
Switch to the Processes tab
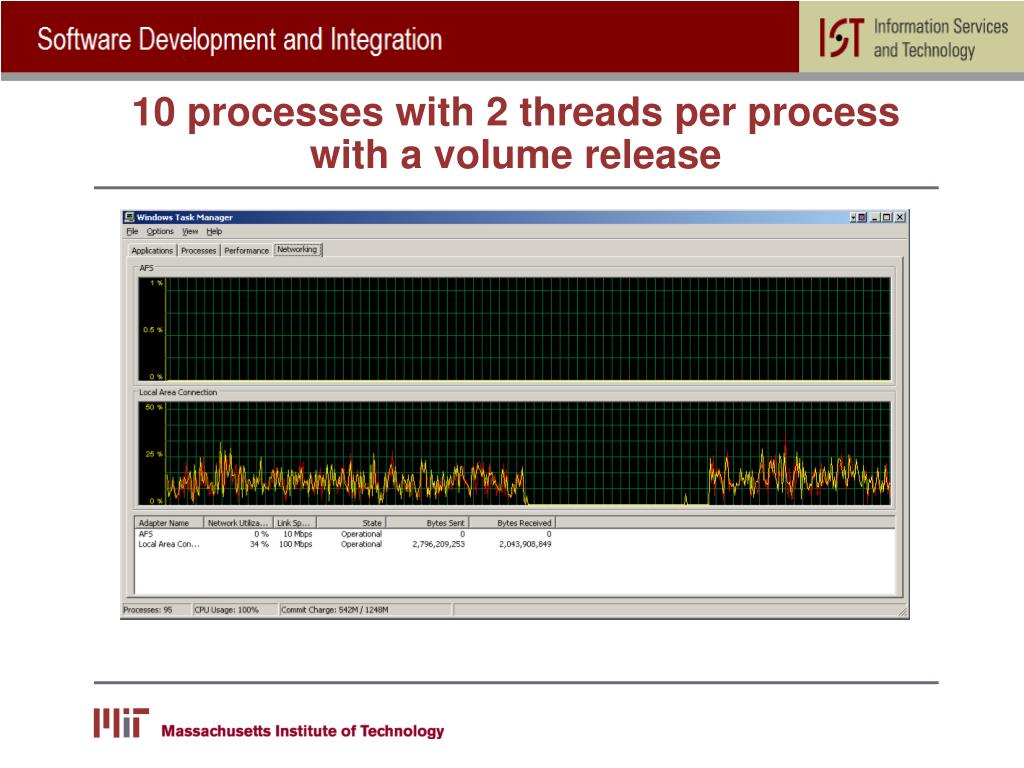(x=199, y=251)
